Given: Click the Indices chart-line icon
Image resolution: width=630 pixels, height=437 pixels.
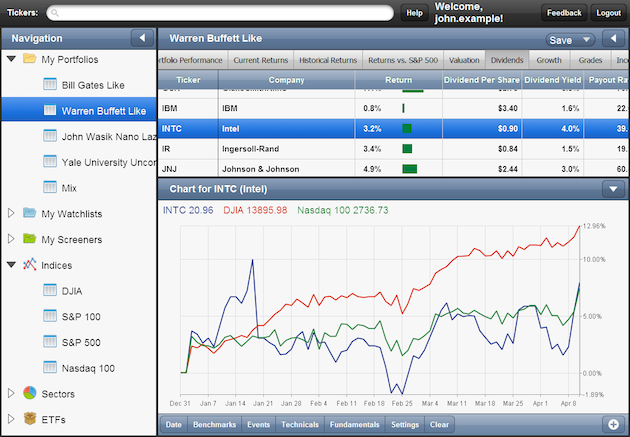Looking at the screenshot, I should pos(29,264).
